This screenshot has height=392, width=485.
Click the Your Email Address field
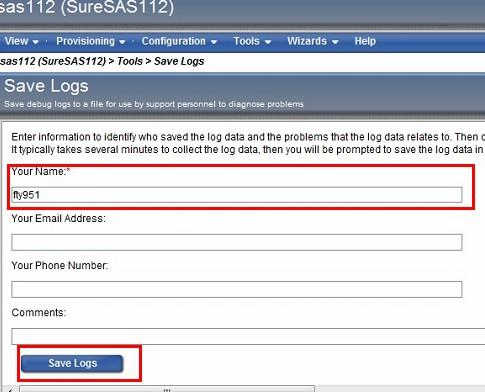pyautogui.click(x=237, y=242)
